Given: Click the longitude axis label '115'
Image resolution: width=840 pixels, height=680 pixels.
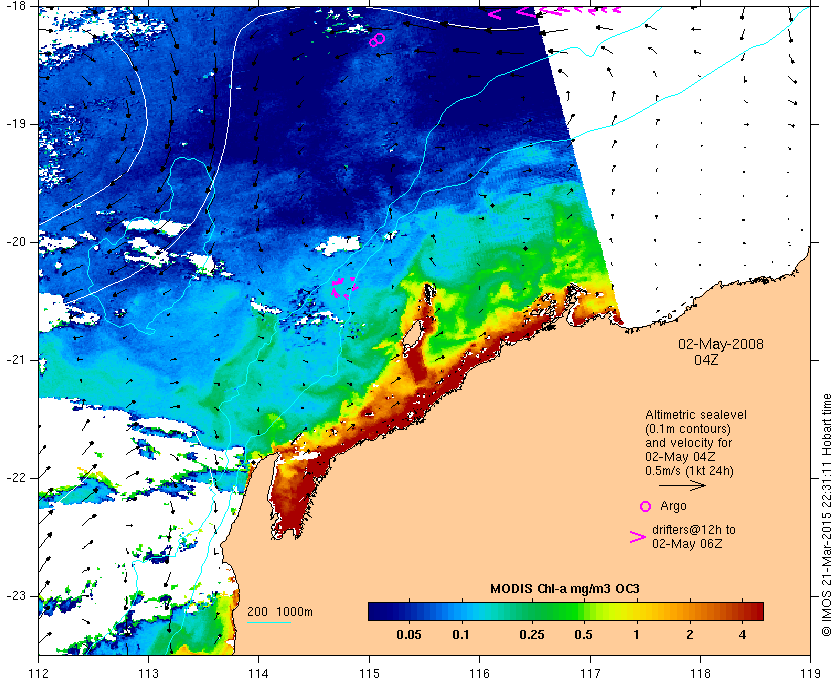Looking at the screenshot, I should pos(369,673).
